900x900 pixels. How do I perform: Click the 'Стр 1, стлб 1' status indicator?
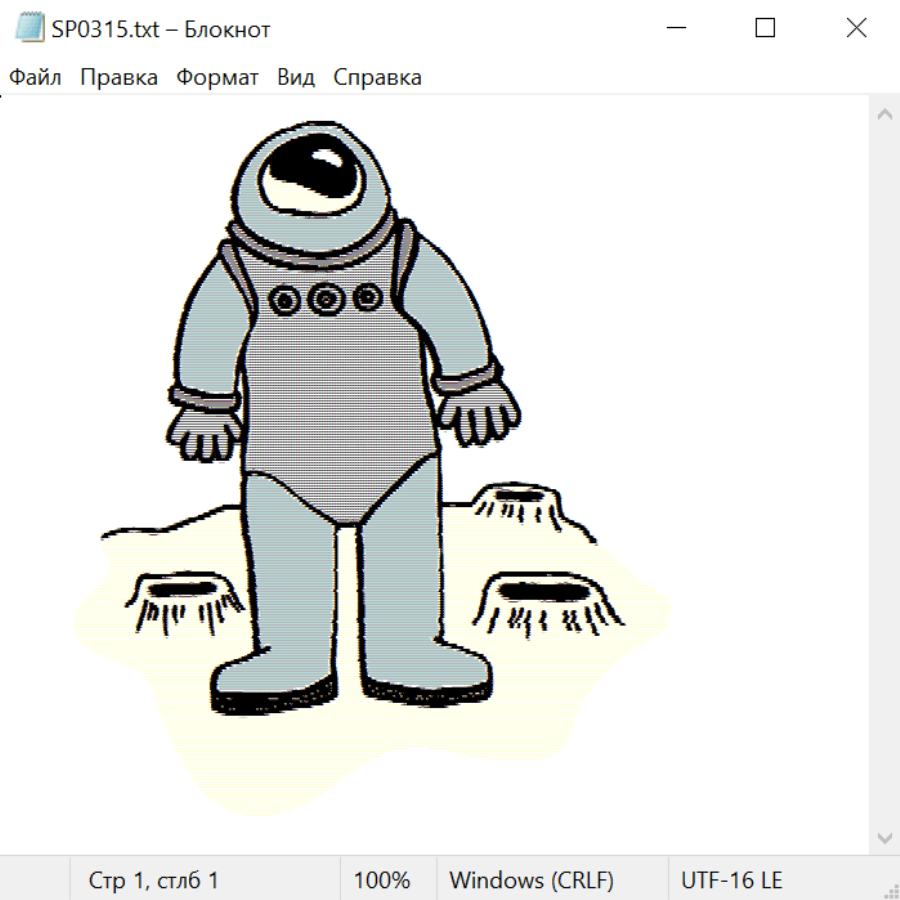click(154, 881)
